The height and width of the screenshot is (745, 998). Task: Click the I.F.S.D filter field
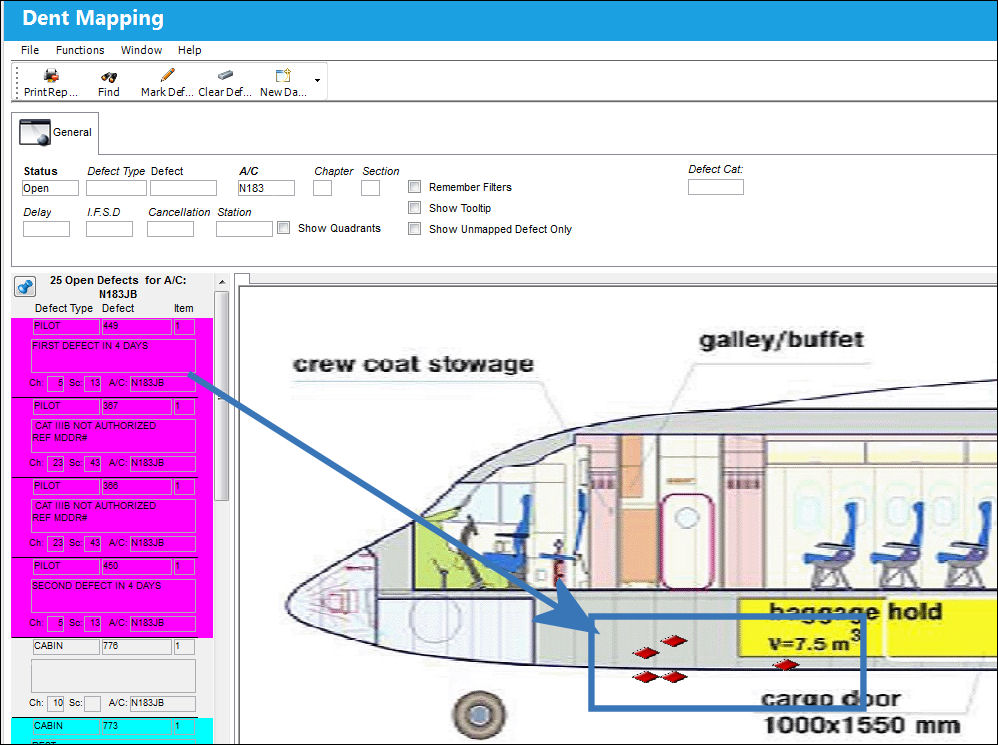click(x=109, y=229)
